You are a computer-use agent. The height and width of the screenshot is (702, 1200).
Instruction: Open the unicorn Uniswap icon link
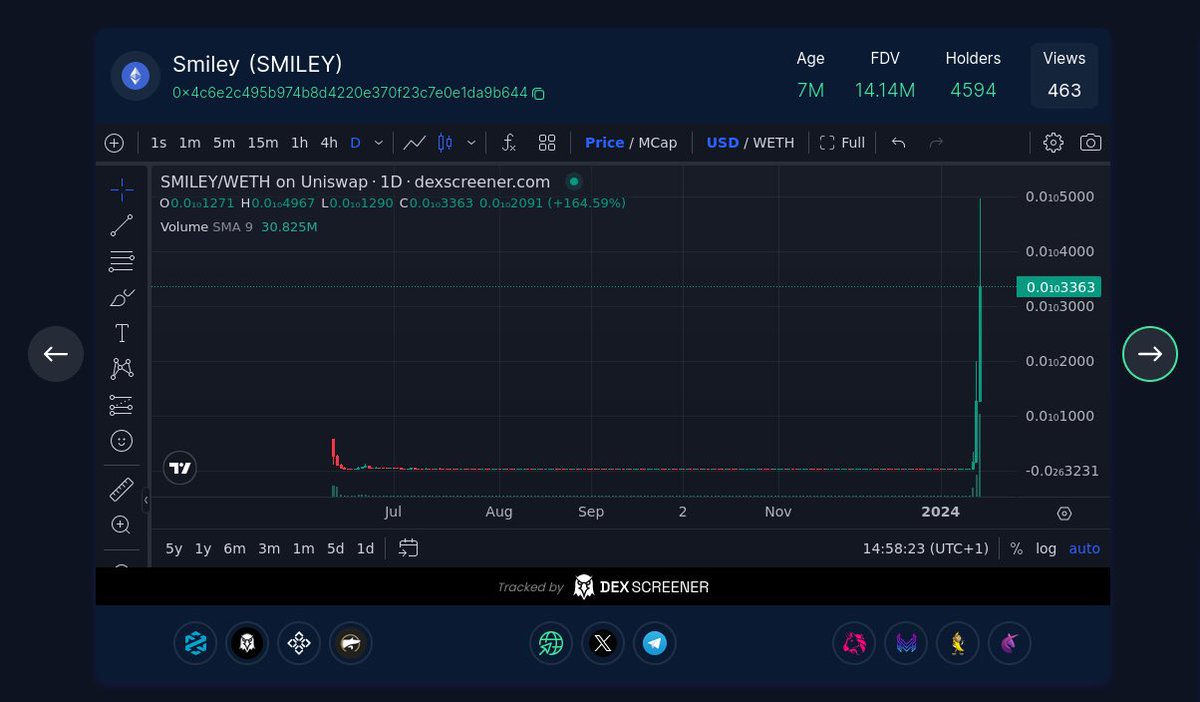[1010, 643]
